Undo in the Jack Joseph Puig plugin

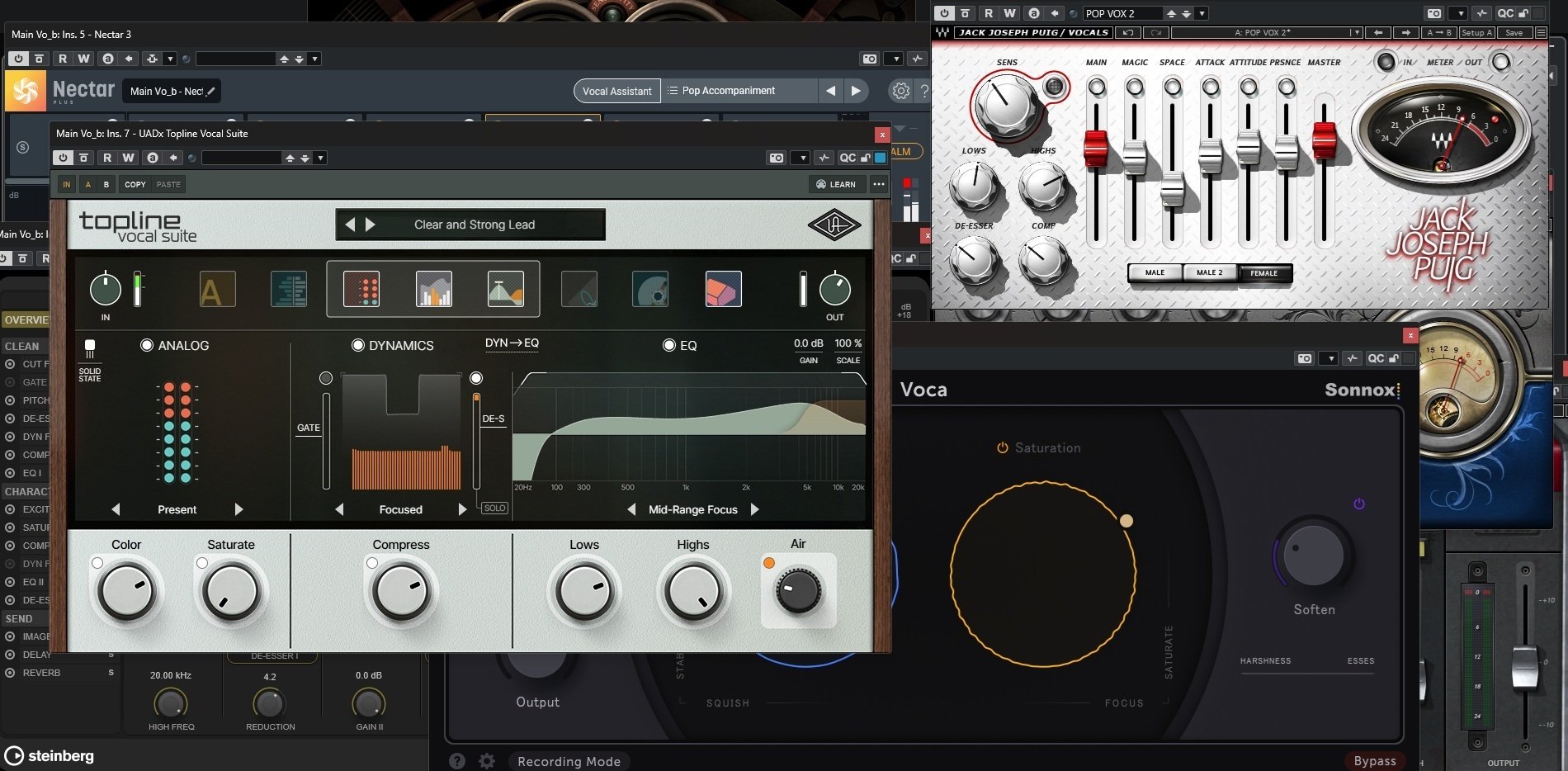click(x=1127, y=33)
